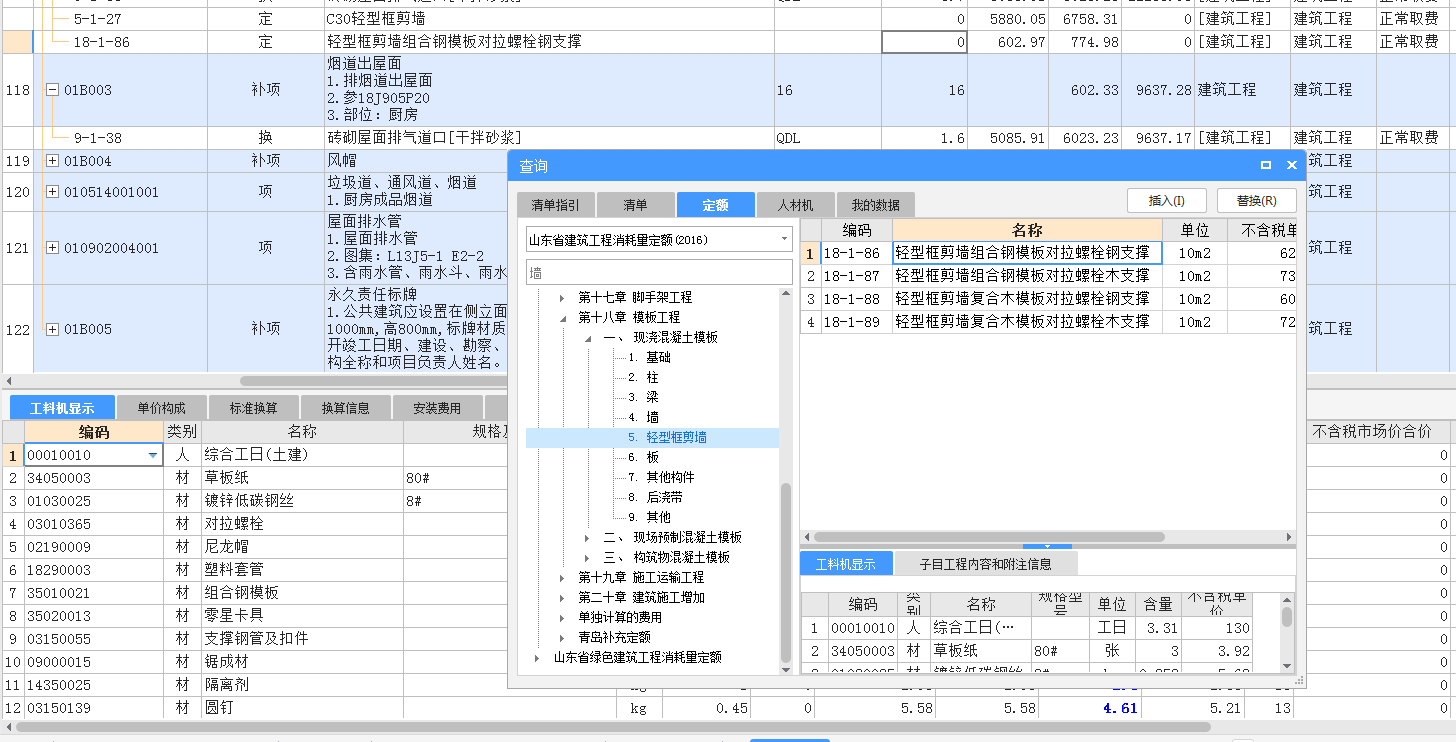Open the 我的数据 tab
The height and width of the screenshot is (742, 1456).
(875, 205)
